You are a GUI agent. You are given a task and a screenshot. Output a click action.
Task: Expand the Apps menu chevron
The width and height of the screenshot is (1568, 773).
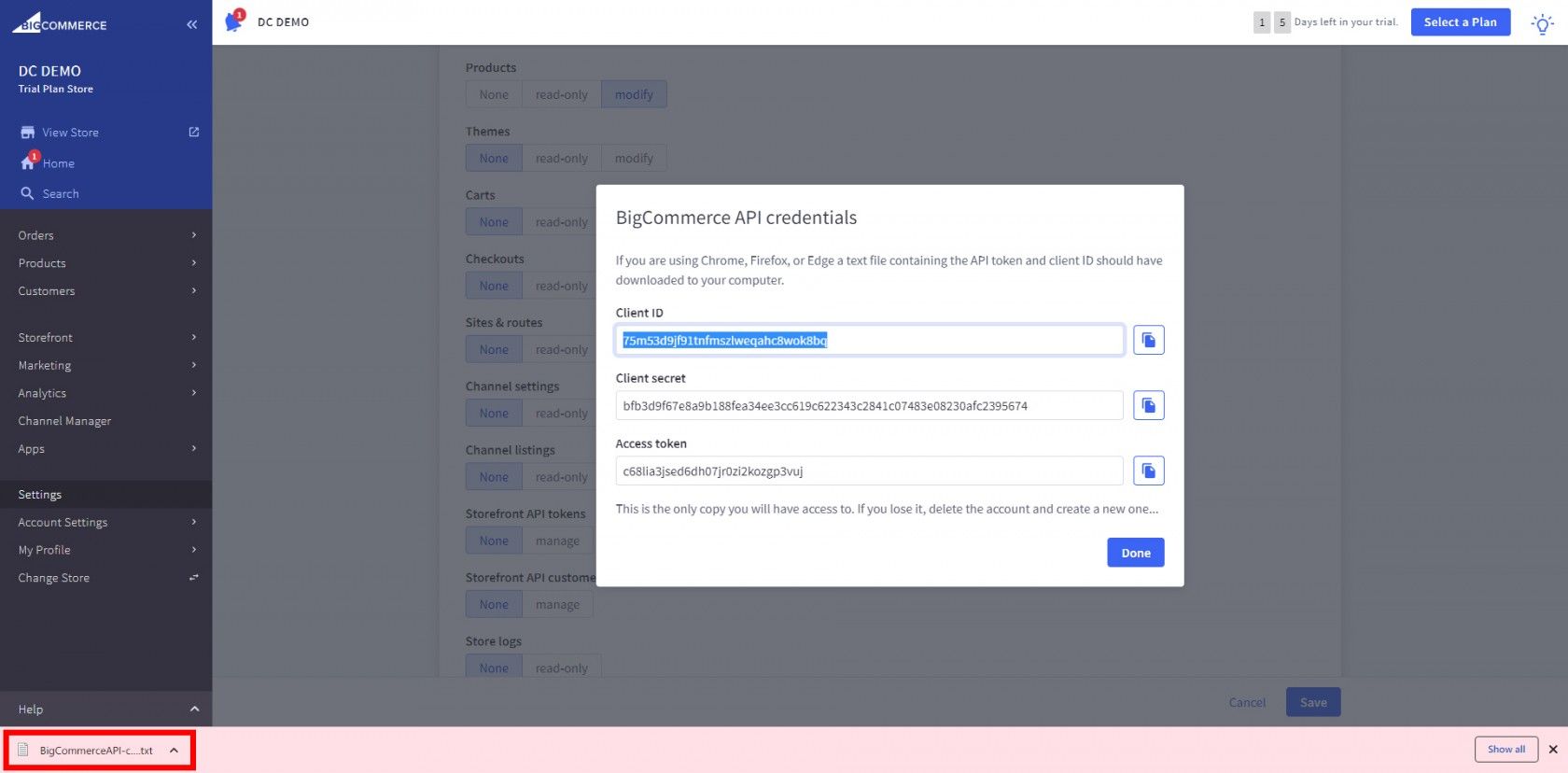[194, 449]
